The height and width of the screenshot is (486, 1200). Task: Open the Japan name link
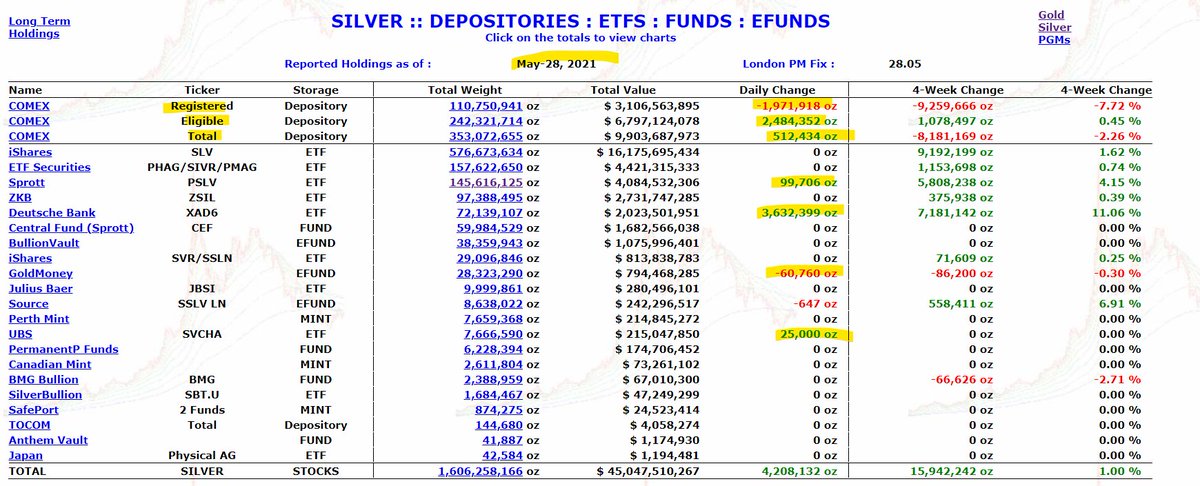point(26,455)
